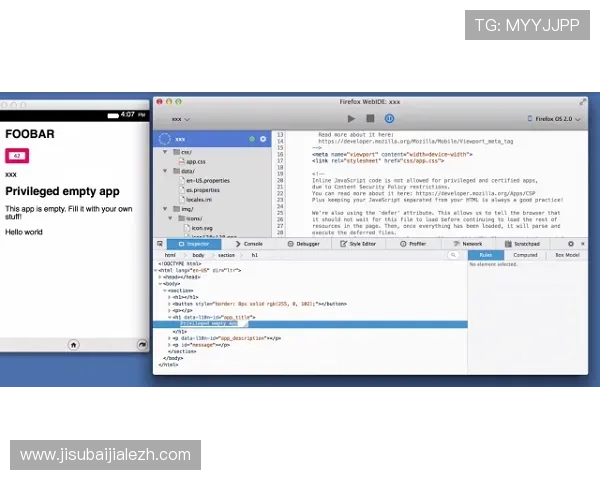Viewport: 600px width, 480px height.
Task: Switch to the Style Editor tab
Action: click(x=359, y=243)
